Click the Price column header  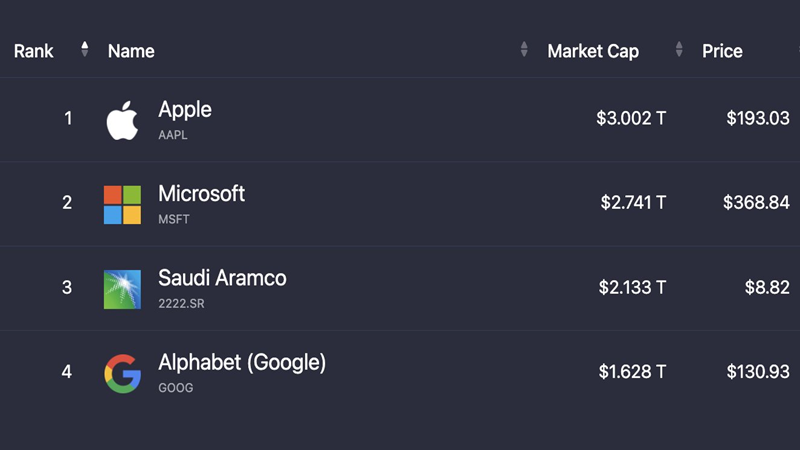tap(722, 51)
